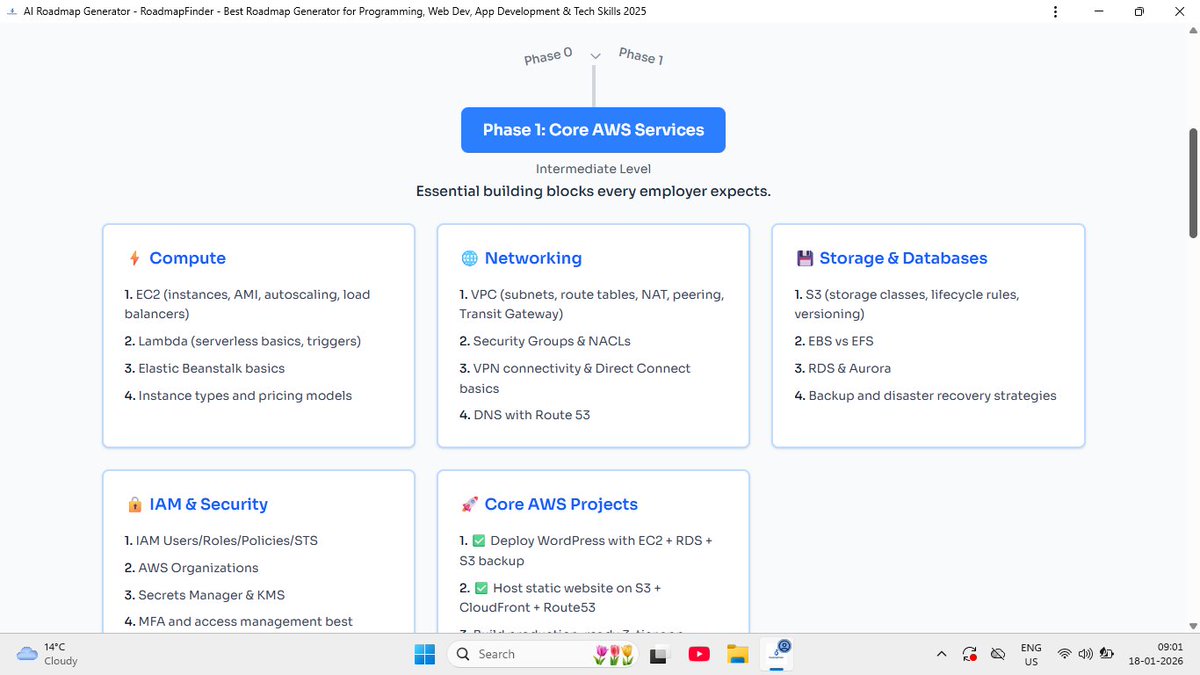Open the three-dot app menu in title bar
Viewport: 1200px width, 675px height.
click(1056, 11)
